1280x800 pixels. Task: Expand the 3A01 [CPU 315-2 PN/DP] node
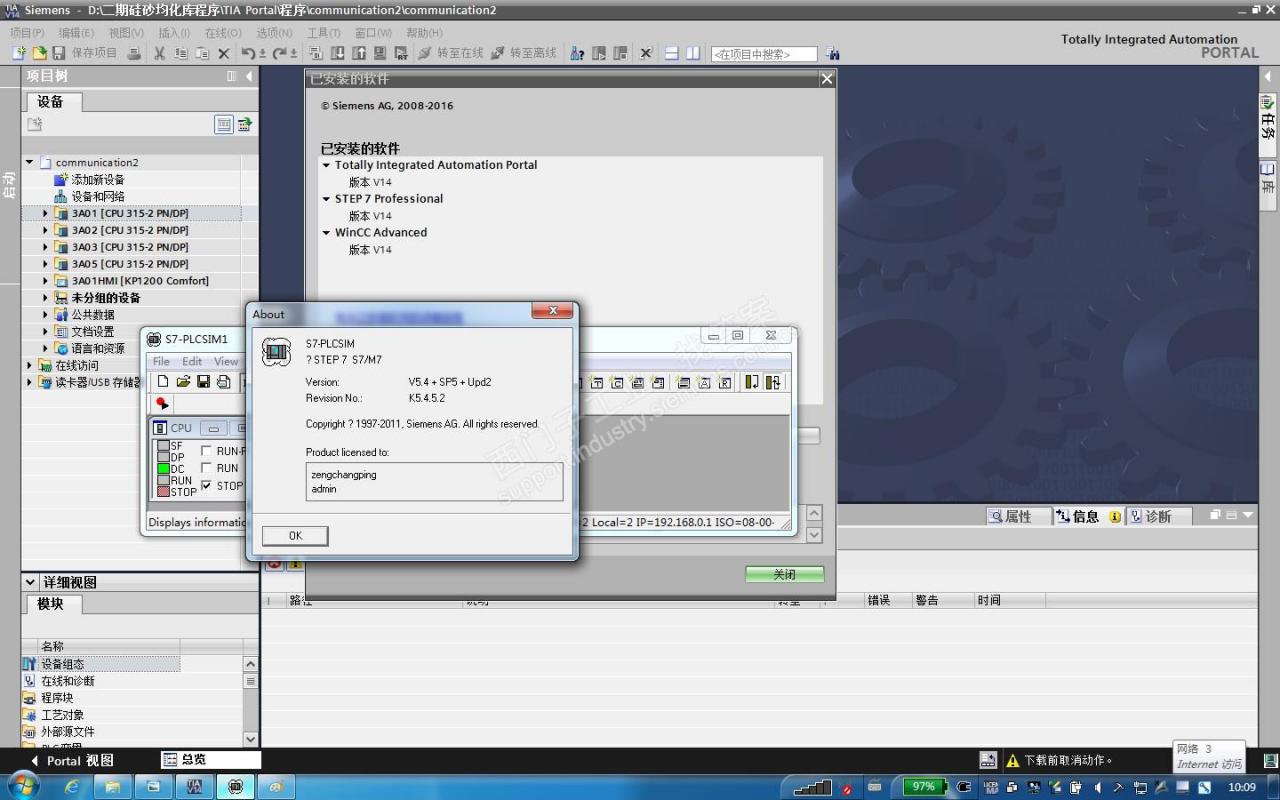pyautogui.click(x=45, y=213)
